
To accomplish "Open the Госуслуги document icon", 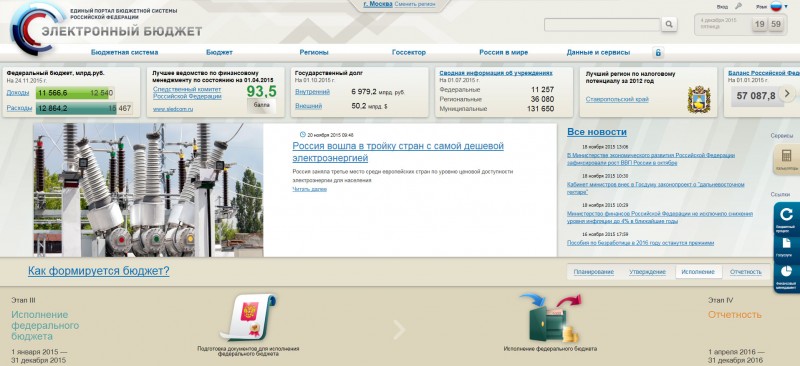I will pyautogui.click(x=786, y=248).
